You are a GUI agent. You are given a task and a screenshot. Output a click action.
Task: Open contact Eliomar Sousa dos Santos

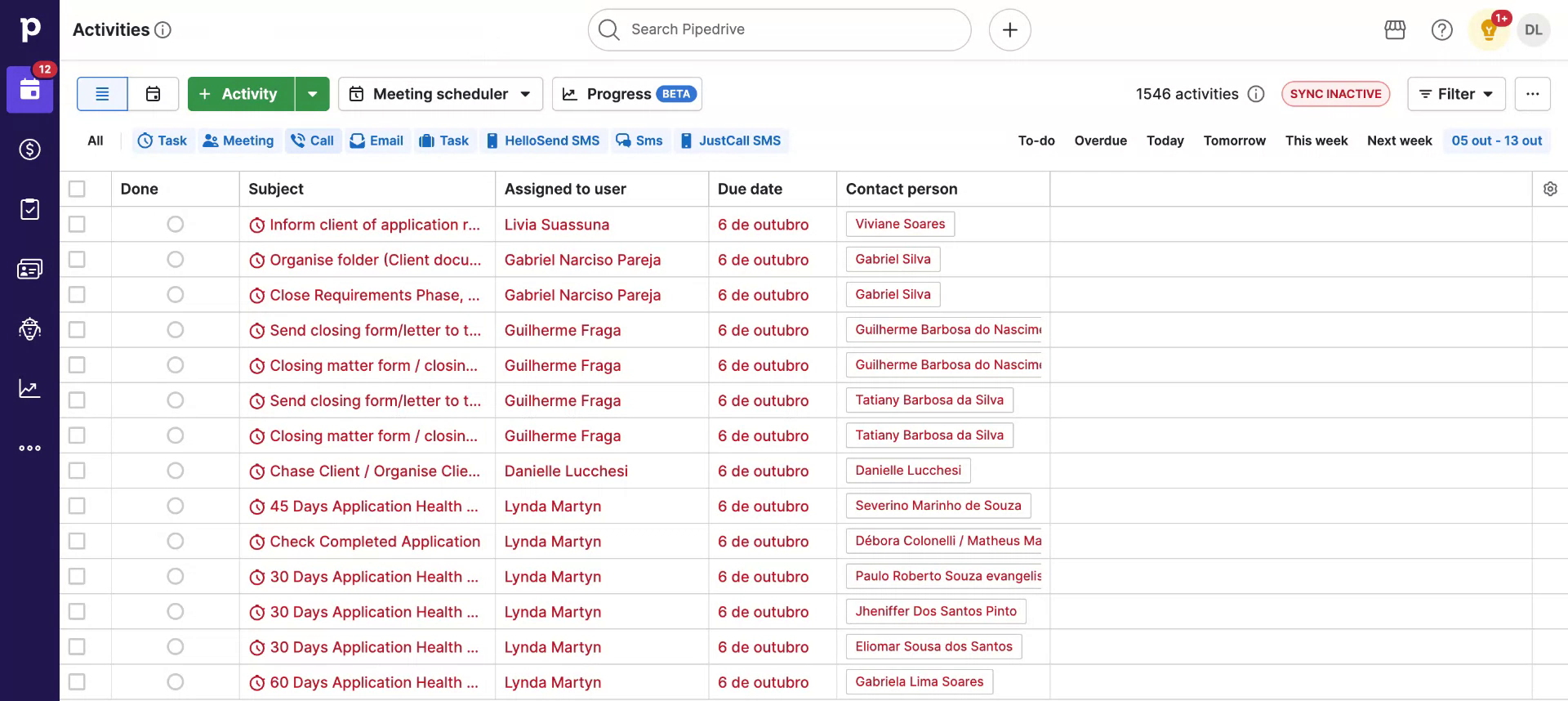pyautogui.click(x=933, y=646)
